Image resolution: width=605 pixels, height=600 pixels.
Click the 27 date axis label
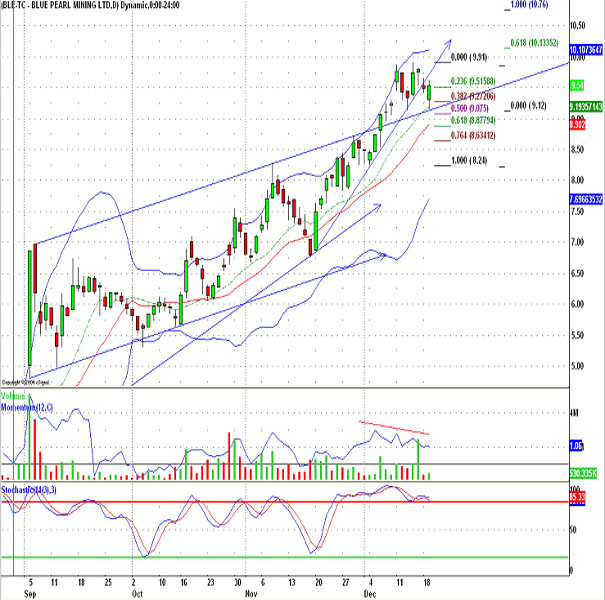point(345,582)
